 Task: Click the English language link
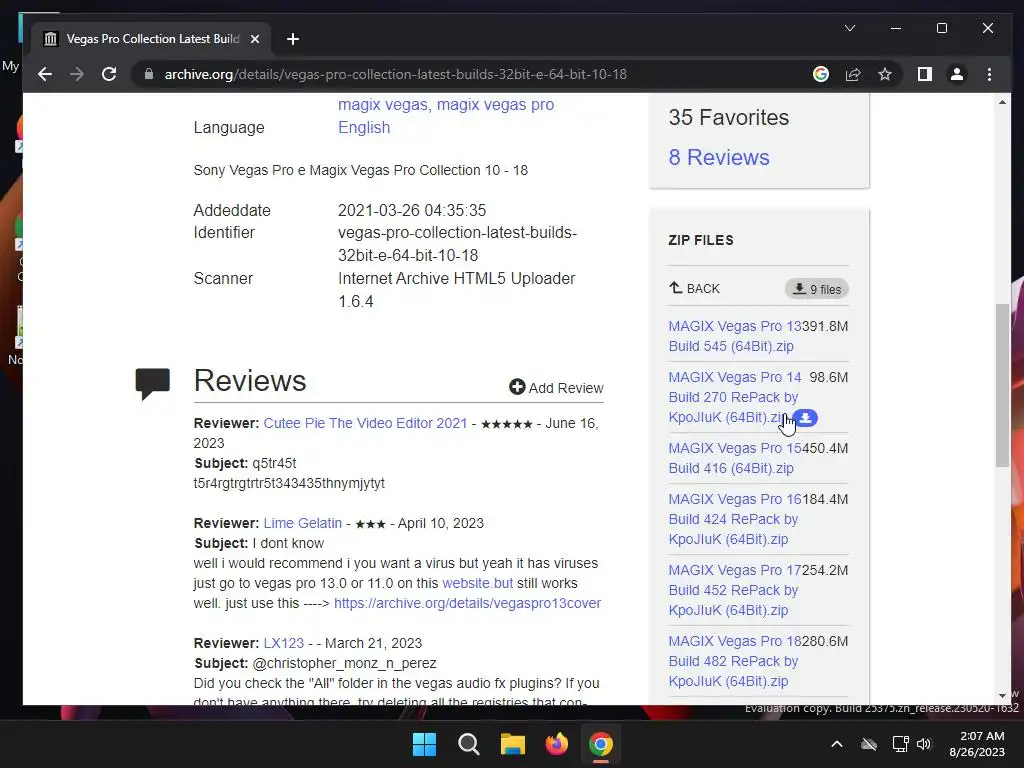pyautogui.click(x=364, y=127)
